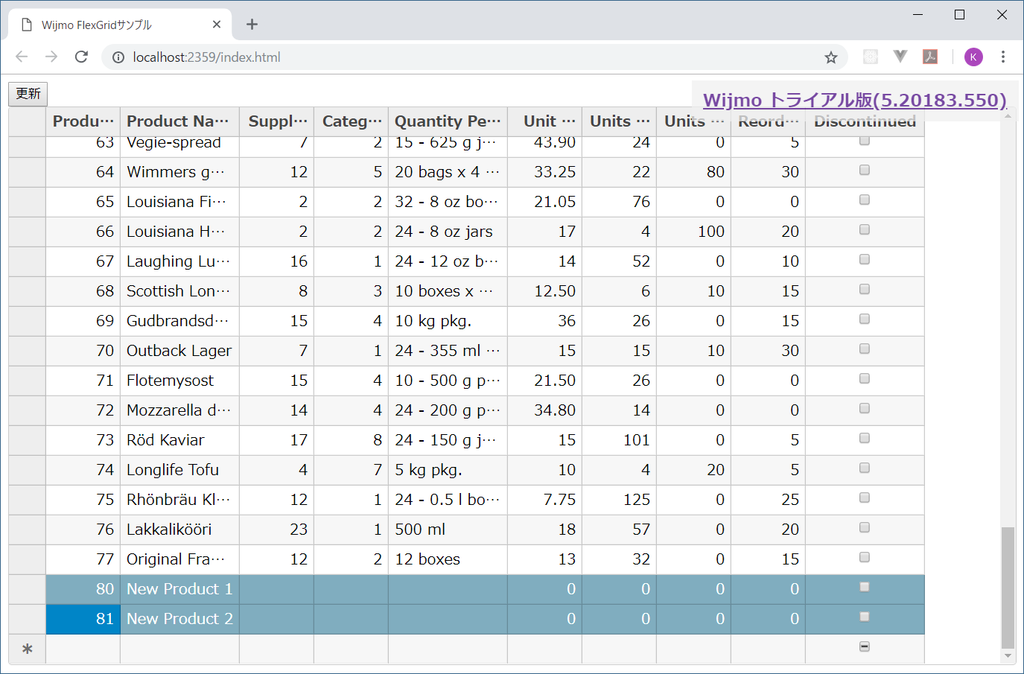Select the '12 boxes' quantity cell
The width and height of the screenshot is (1024, 674).
click(x=448, y=560)
